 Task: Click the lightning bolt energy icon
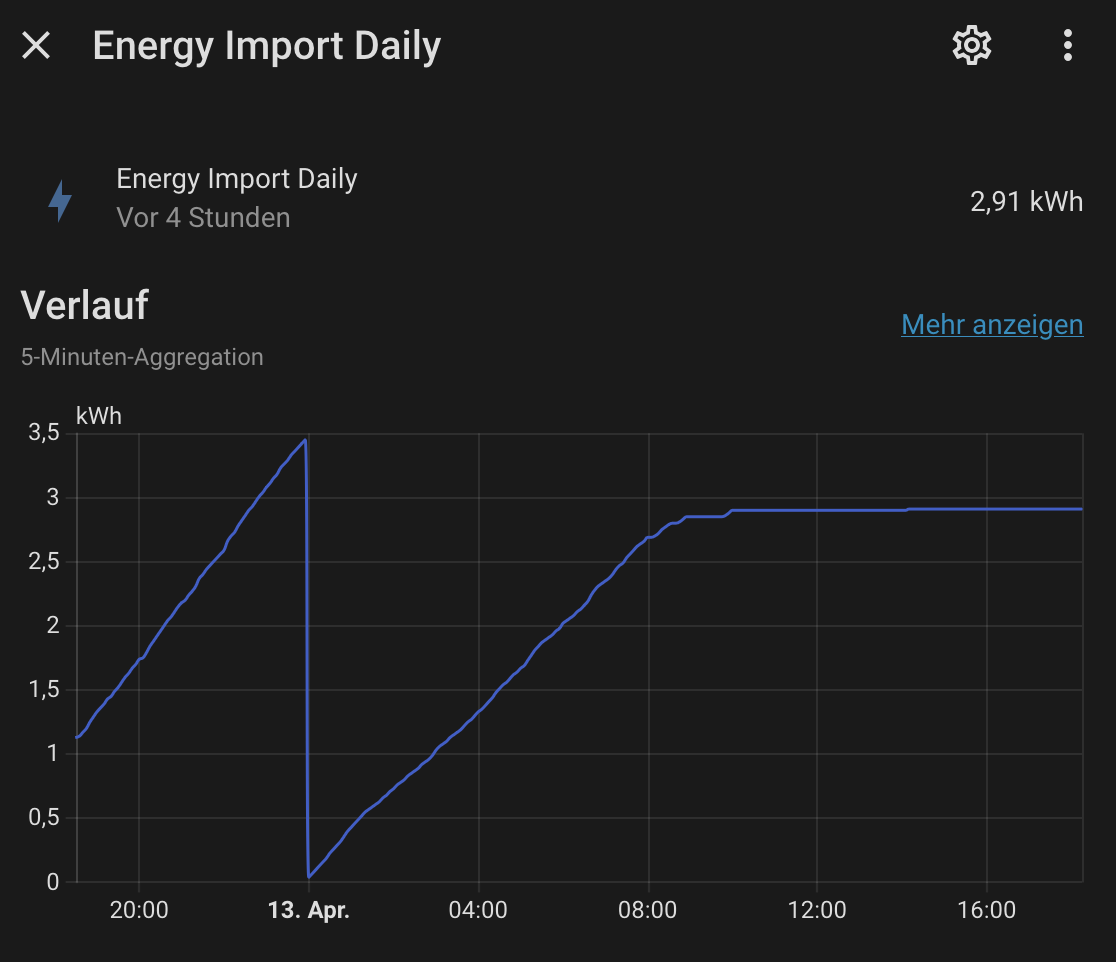click(61, 200)
